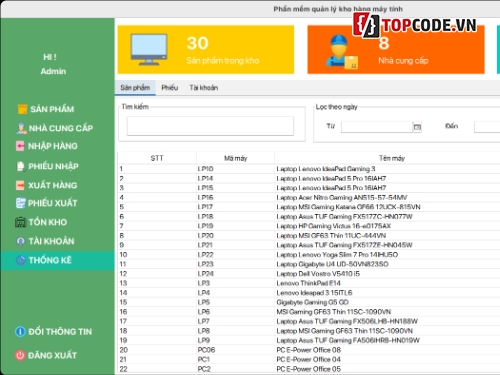This screenshot has height=375, width=500.
Task: Select row Lenovo Ideapad 3 15ITL6
Action: pyautogui.click(x=309, y=293)
